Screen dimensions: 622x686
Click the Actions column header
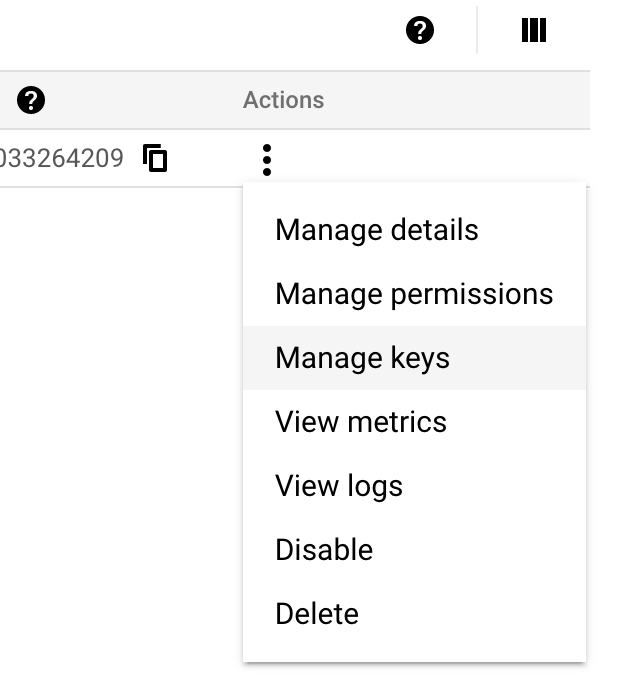[283, 100]
